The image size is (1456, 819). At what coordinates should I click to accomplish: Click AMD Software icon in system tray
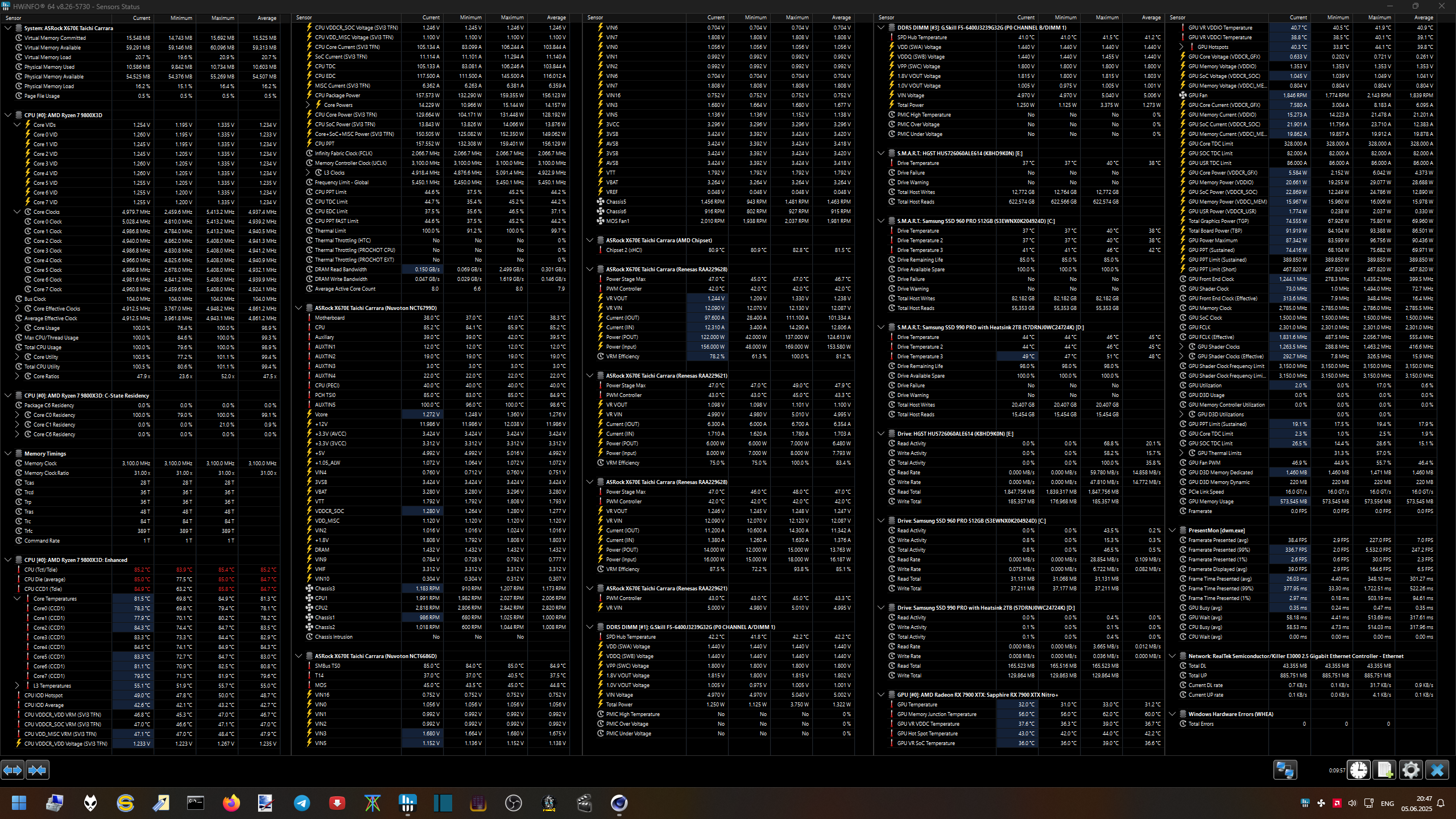pos(1337,803)
